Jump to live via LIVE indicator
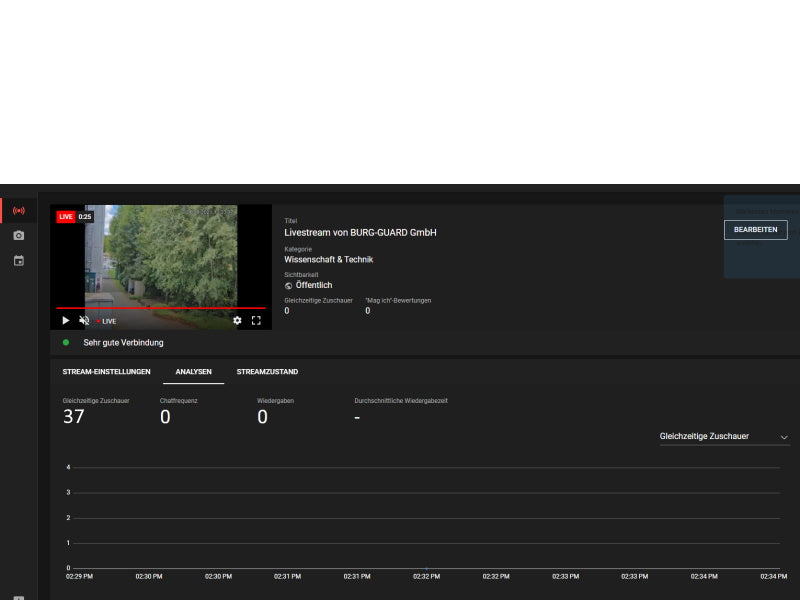Viewport: 800px width, 600px height. [107, 321]
